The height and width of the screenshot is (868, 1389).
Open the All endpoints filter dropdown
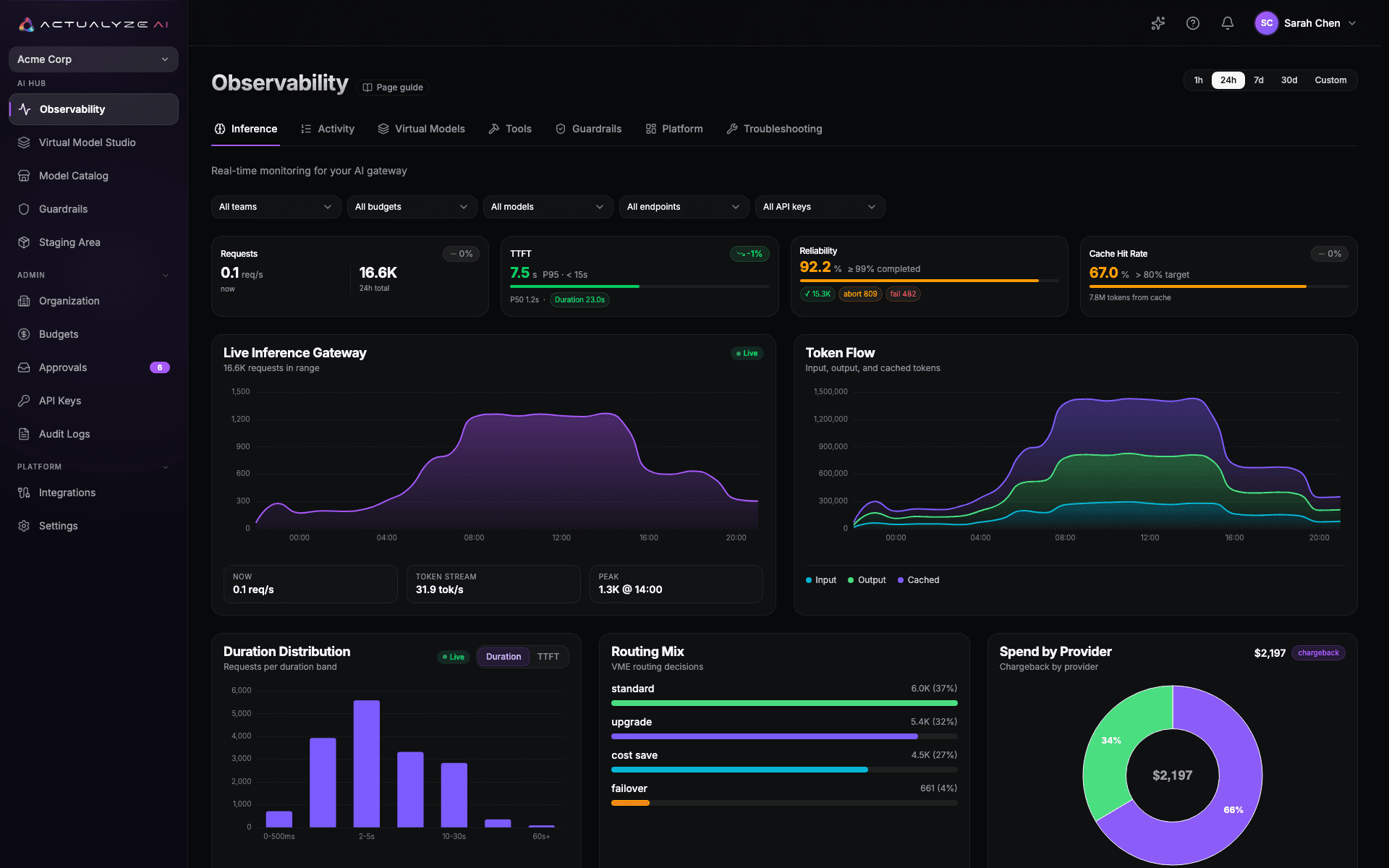[684, 207]
